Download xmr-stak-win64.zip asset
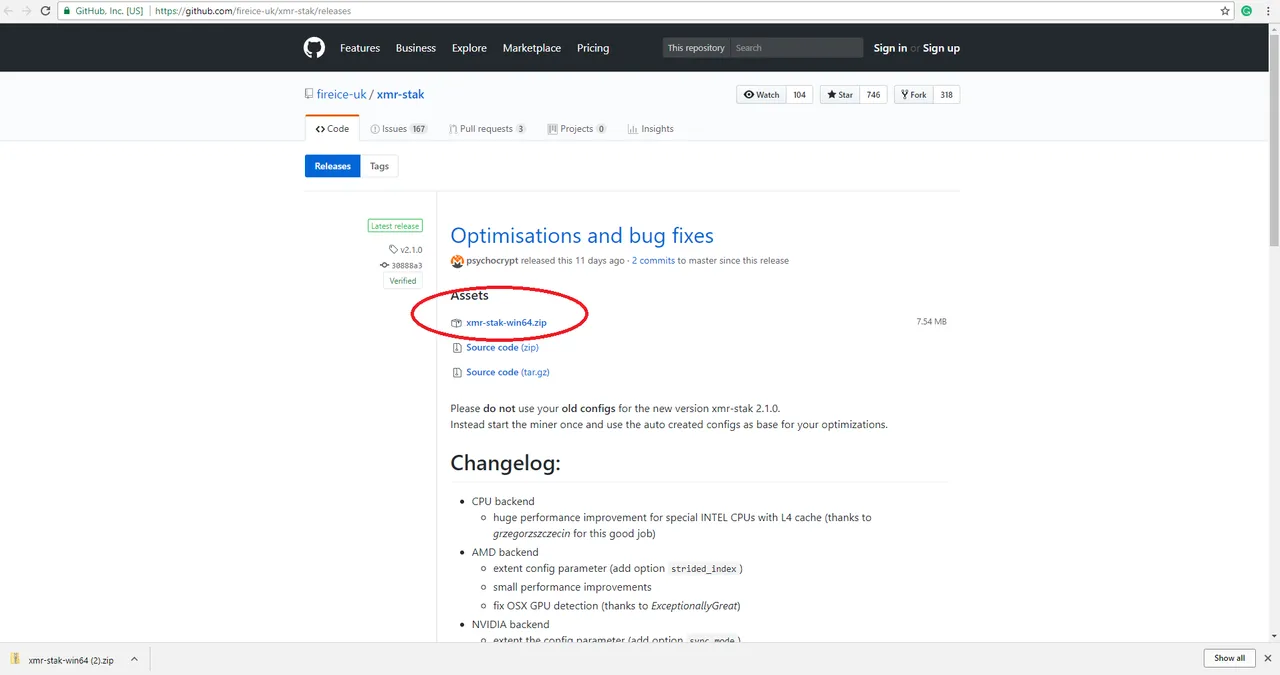This screenshot has height=675, width=1280. pos(506,323)
